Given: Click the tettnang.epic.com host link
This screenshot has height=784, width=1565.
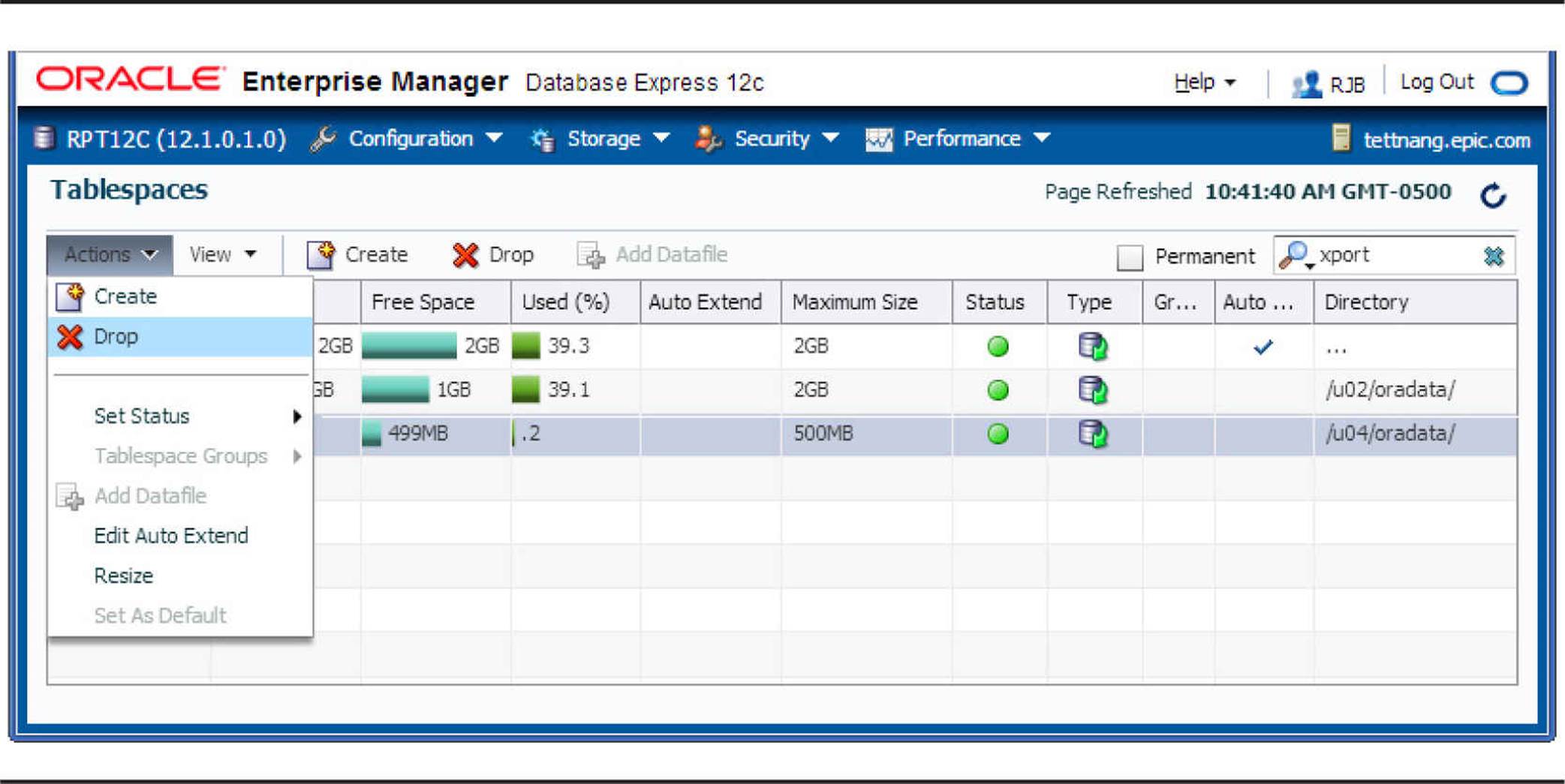Looking at the screenshot, I should pos(1446,140).
